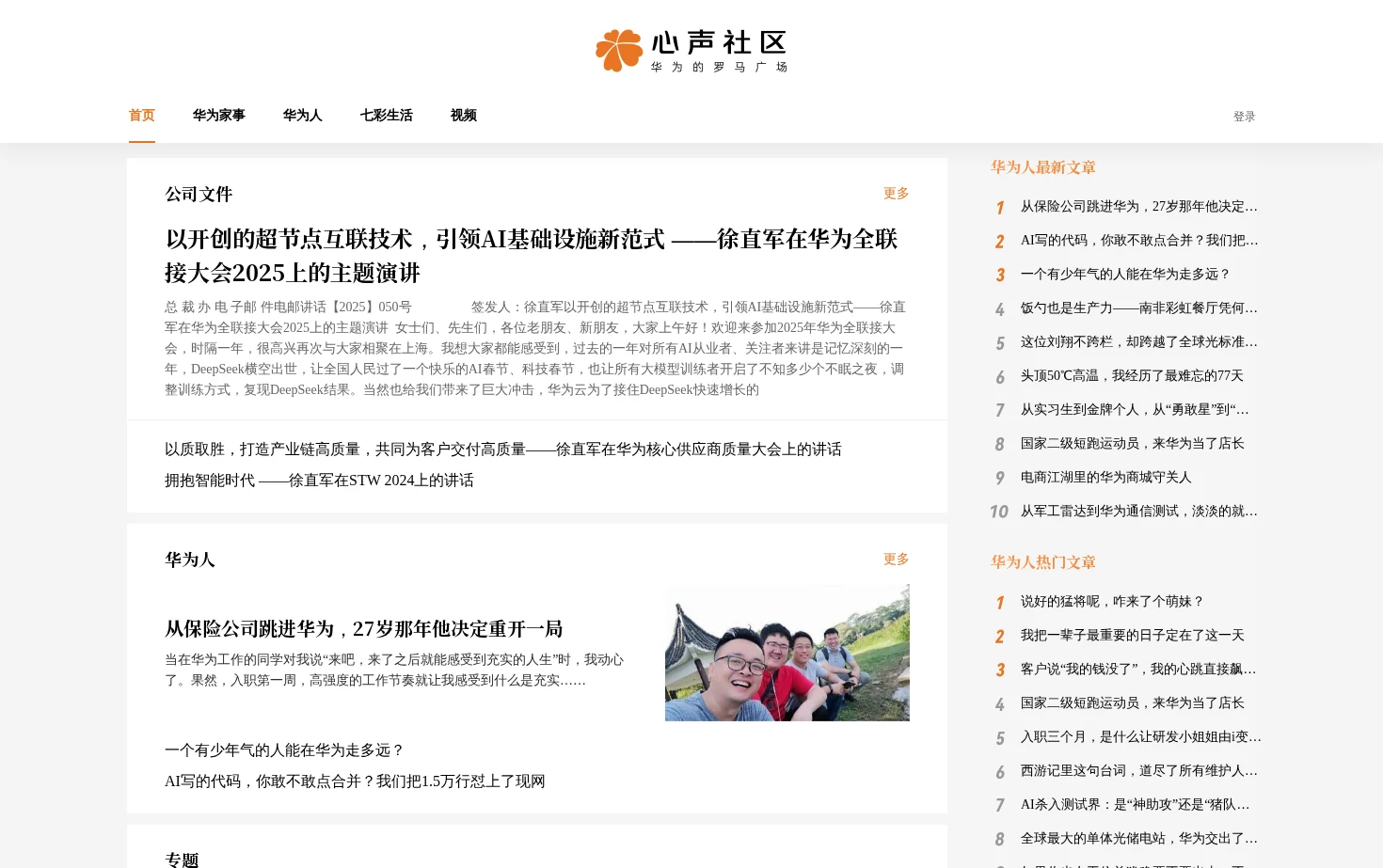Select the 七彩生活 menu item
This screenshot has width=1383, height=868.
pyautogui.click(x=387, y=116)
